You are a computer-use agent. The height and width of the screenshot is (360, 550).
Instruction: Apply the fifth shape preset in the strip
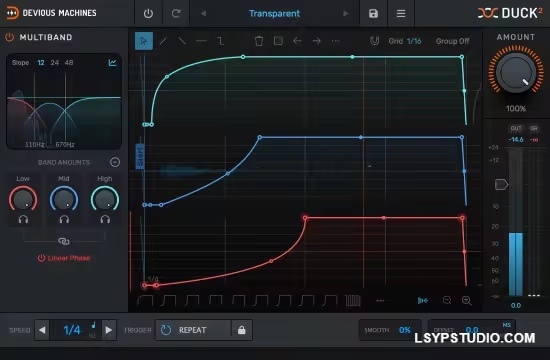point(239,300)
